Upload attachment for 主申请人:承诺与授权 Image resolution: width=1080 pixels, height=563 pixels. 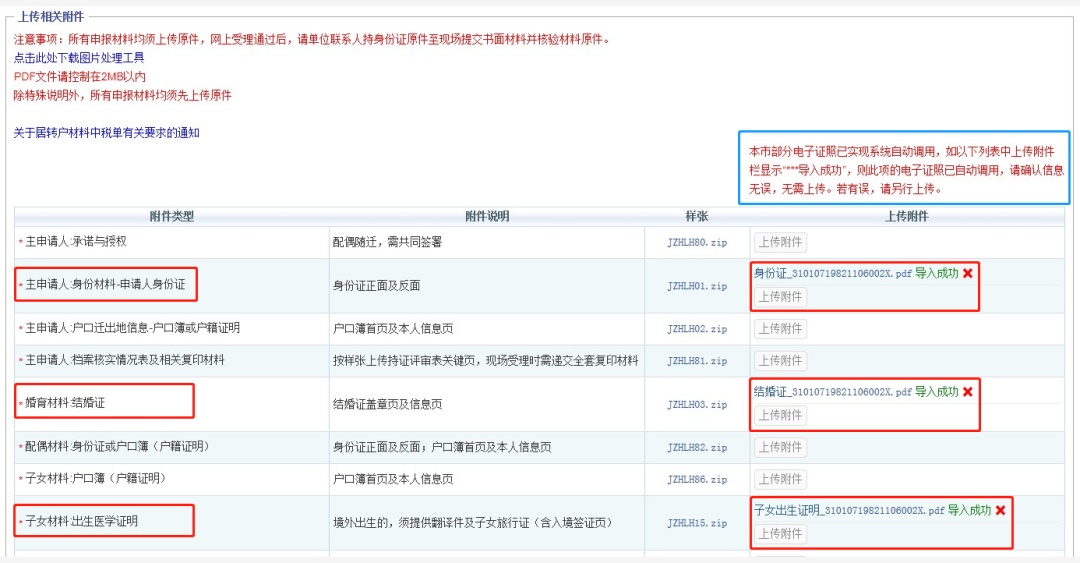(780, 243)
